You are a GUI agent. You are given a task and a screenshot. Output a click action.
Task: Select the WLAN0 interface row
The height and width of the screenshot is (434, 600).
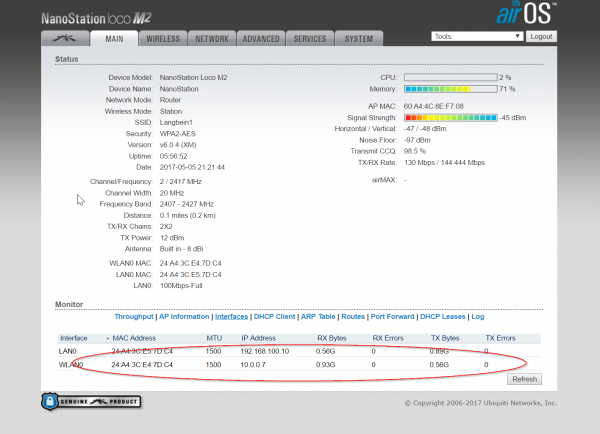coord(300,365)
